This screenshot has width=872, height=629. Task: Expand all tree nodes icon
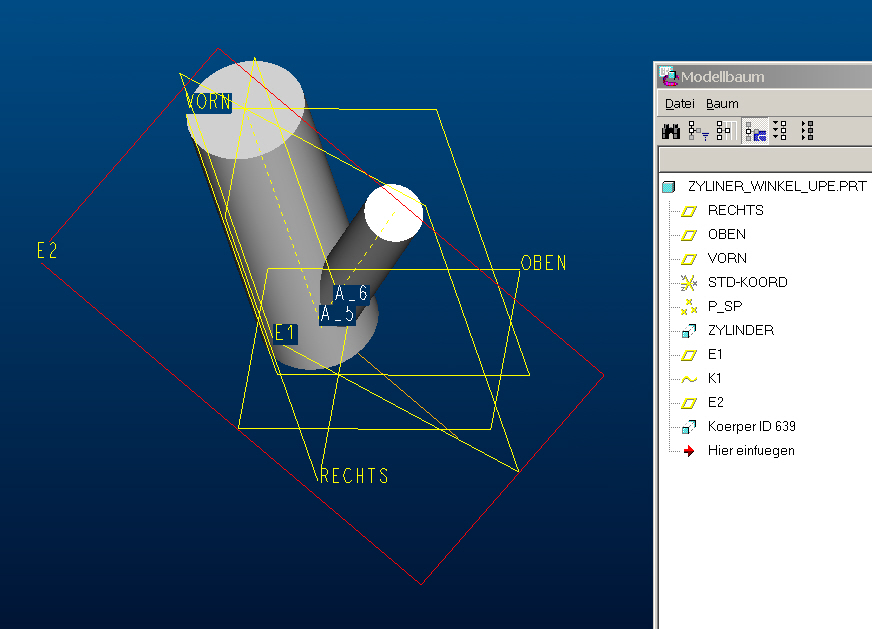tap(780, 131)
